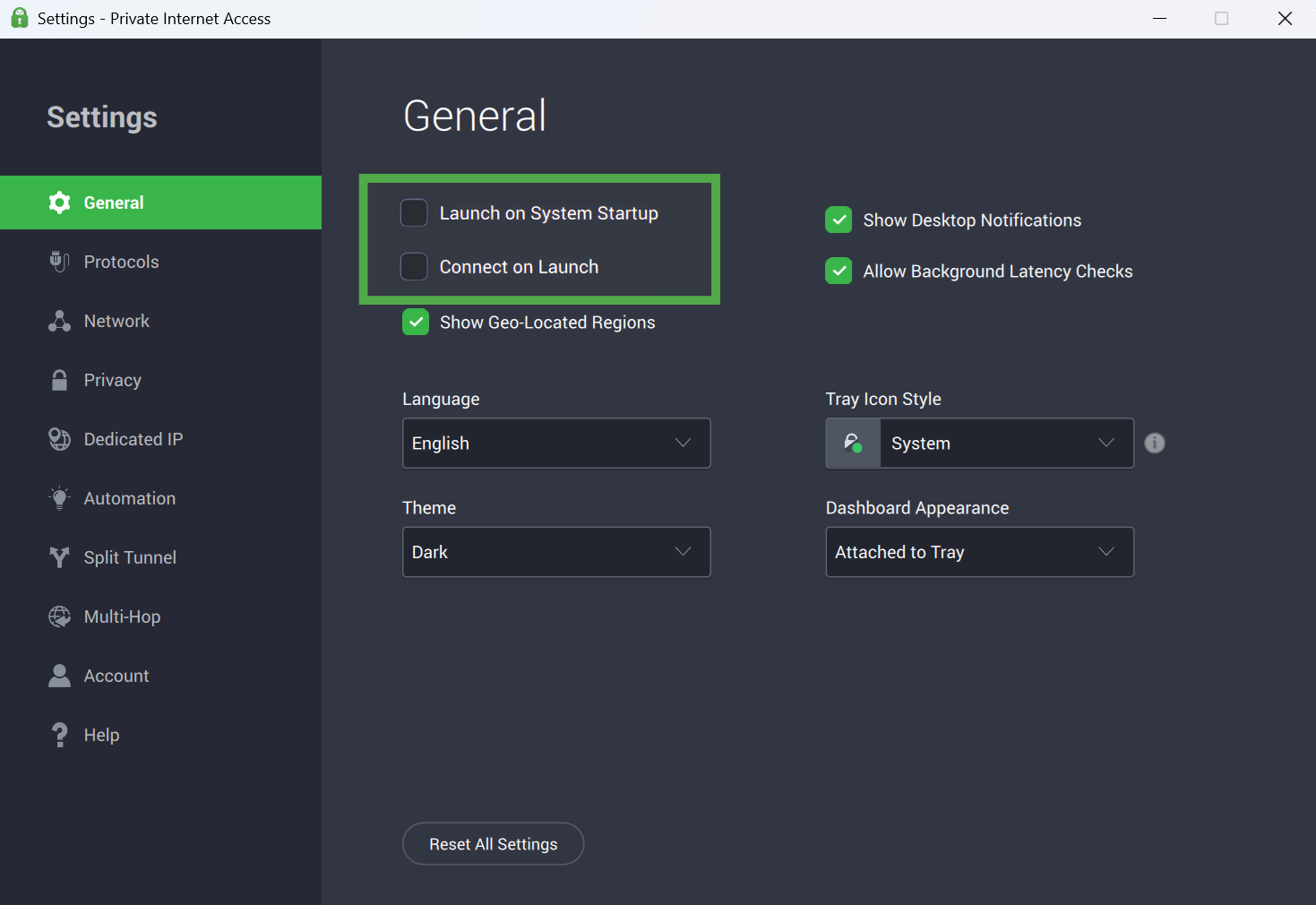This screenshot has height=905, width=1316.
Task: Click the Automation lightbulb icon
Action: pos(59,498)
